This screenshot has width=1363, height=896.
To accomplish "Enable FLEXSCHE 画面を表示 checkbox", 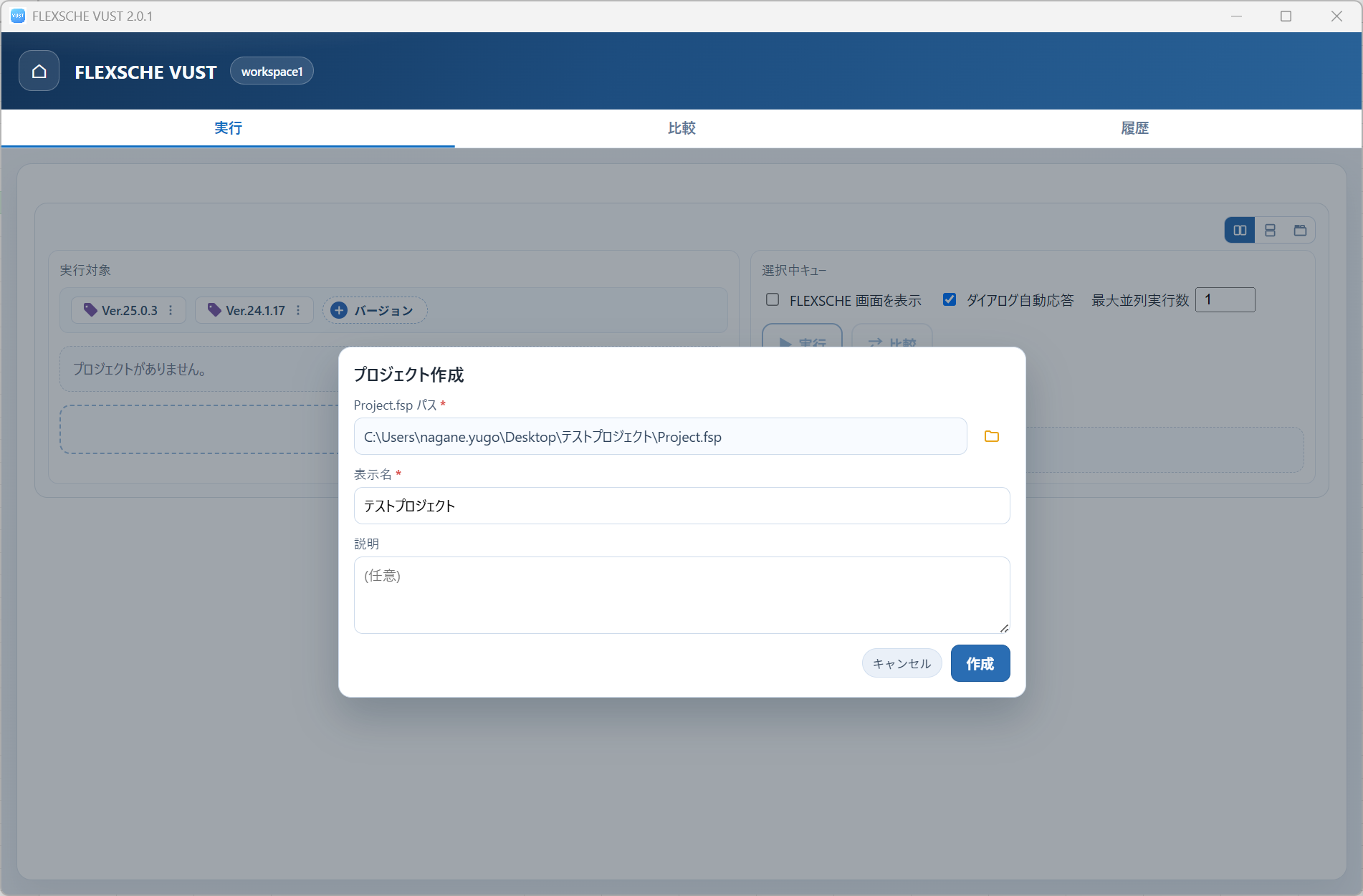I will [773, 299].
